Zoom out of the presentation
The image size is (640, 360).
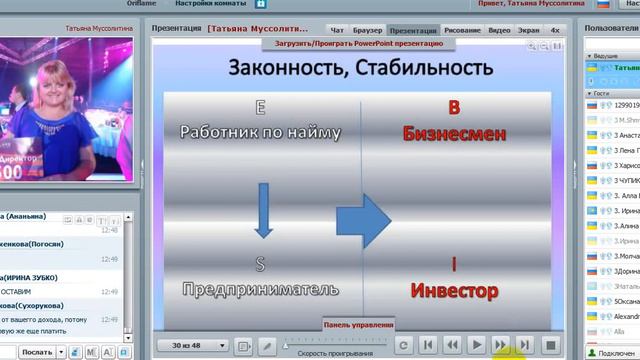point(544,47)
